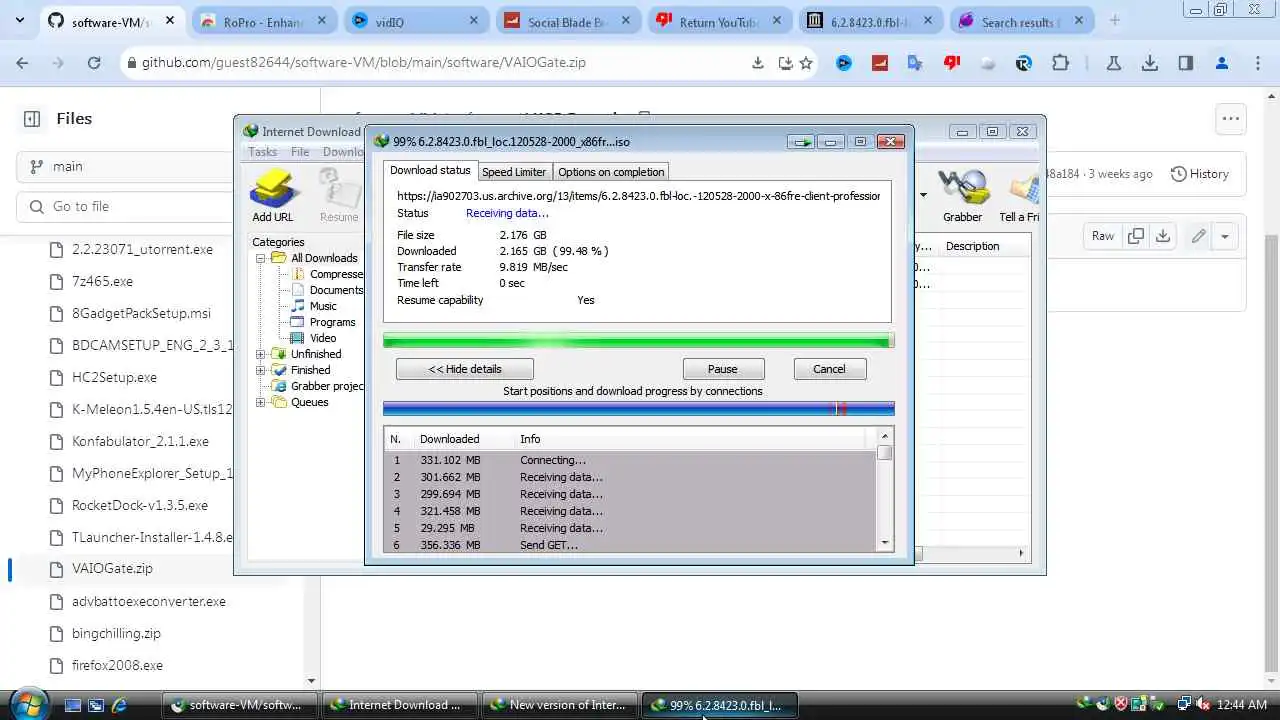Switch to the Social Blade browser tab
Screen dimensions: 1280x720
coord(567,22)
